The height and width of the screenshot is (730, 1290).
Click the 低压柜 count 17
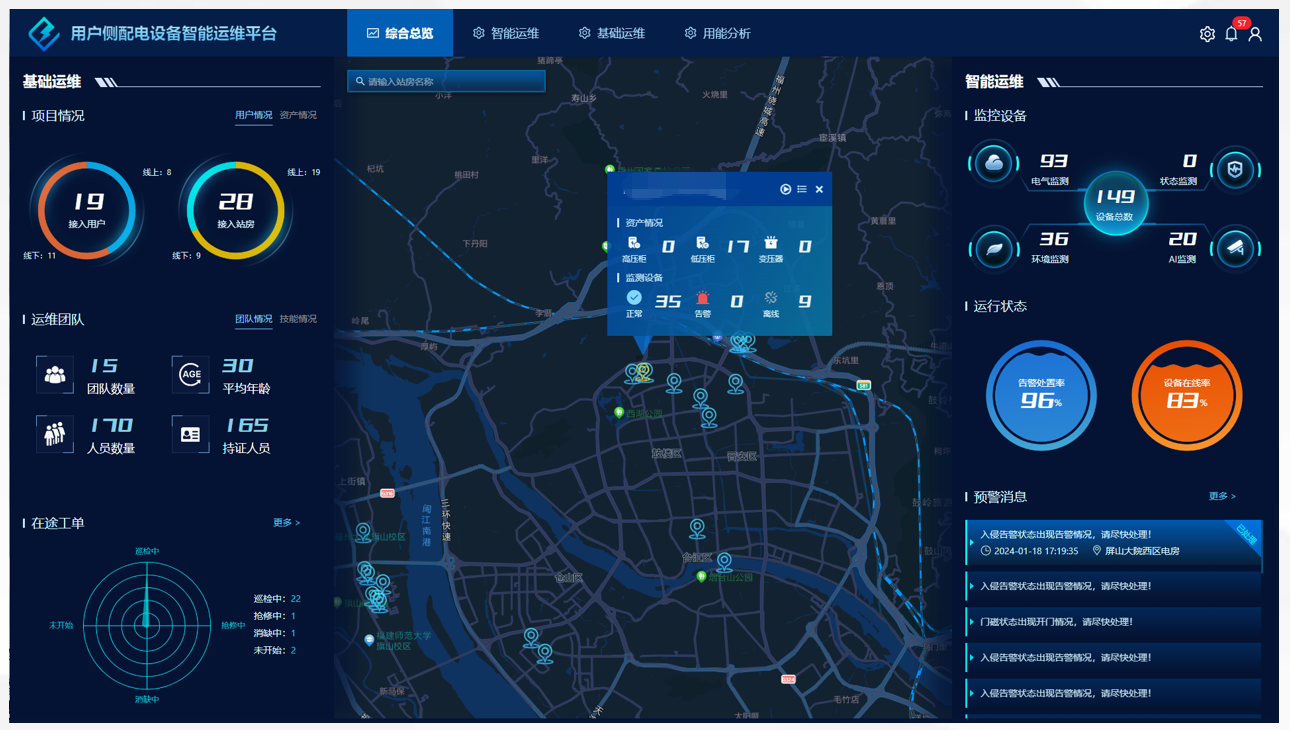pyautogui.click(x=738, y=247)
